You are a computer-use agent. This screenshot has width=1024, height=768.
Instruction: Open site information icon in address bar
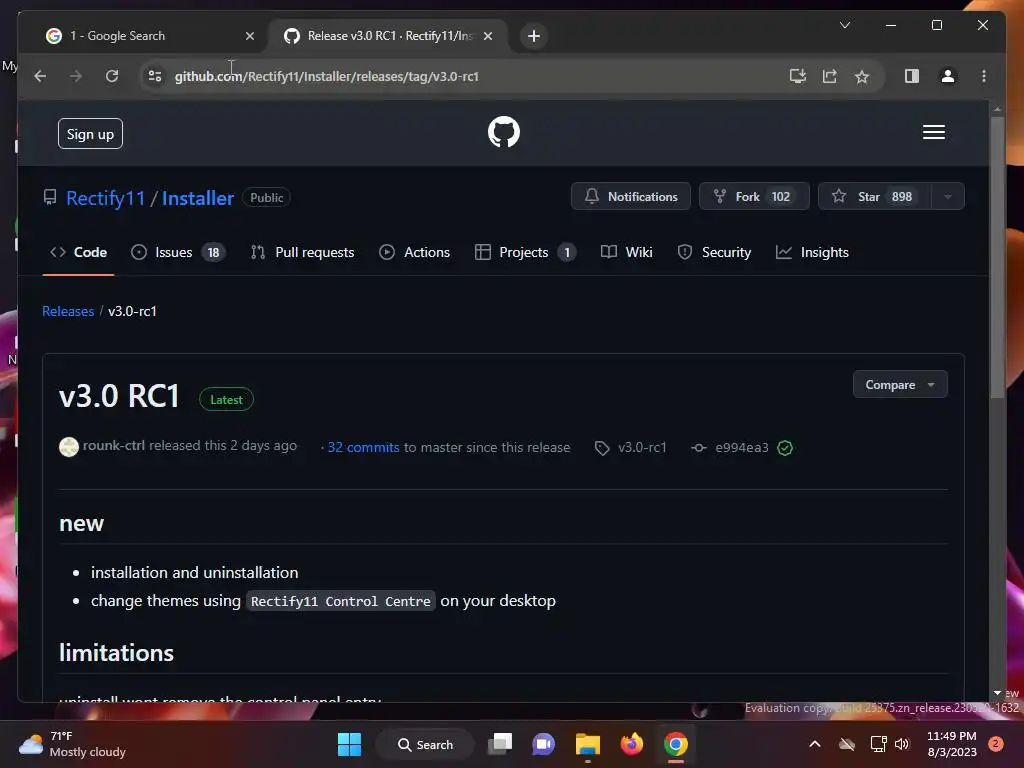point(155,76)
